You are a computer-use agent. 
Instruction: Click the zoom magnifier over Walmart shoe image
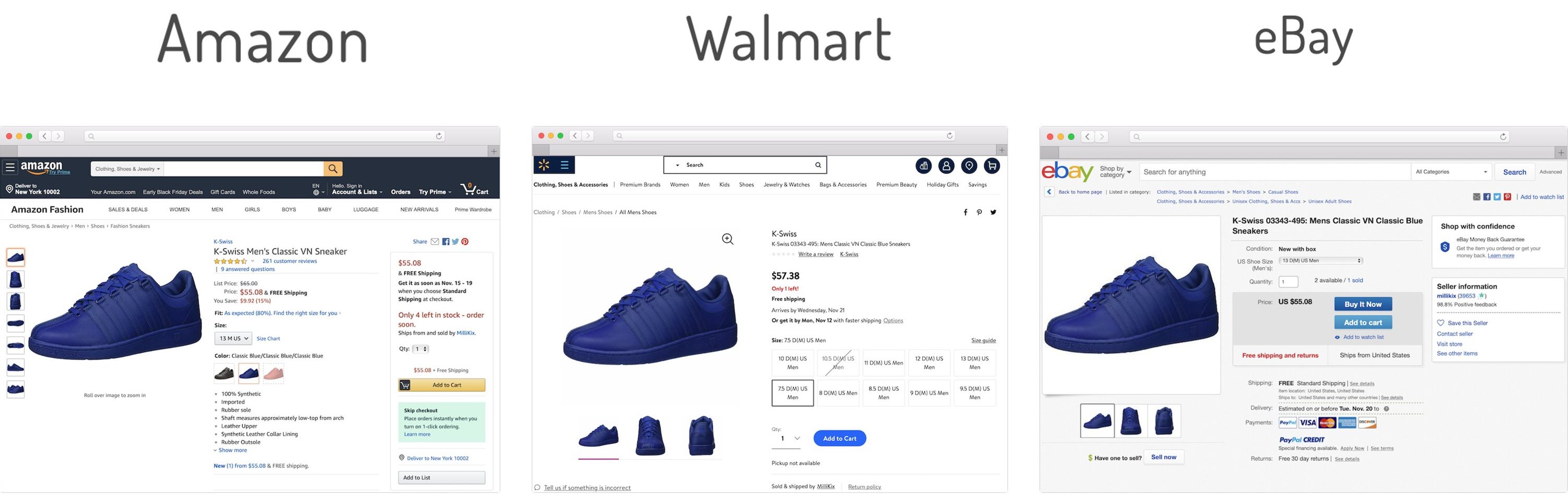click(x=728, y=239)
